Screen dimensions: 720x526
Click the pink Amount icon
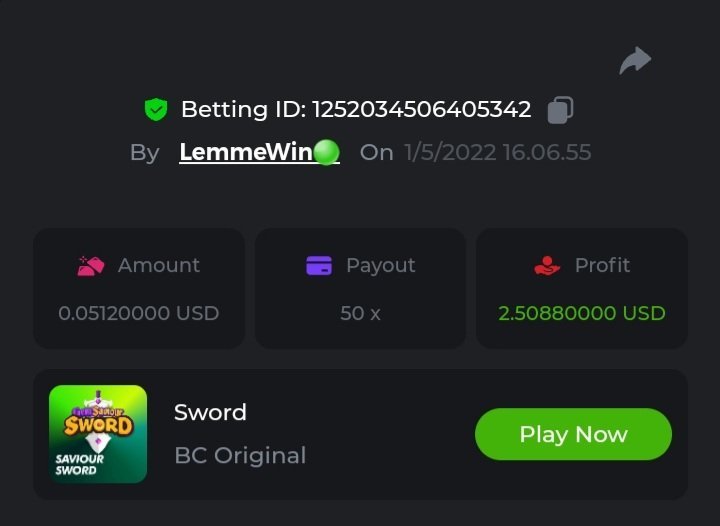click(x=90, y=266)
